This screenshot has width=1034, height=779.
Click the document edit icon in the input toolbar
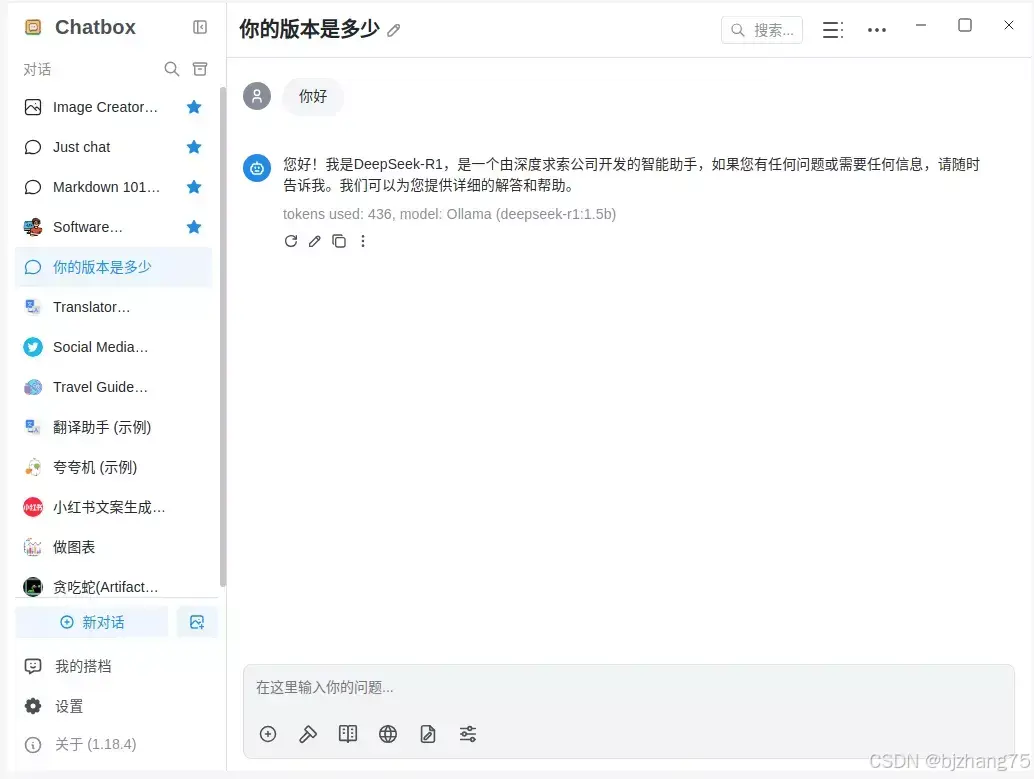428,734
